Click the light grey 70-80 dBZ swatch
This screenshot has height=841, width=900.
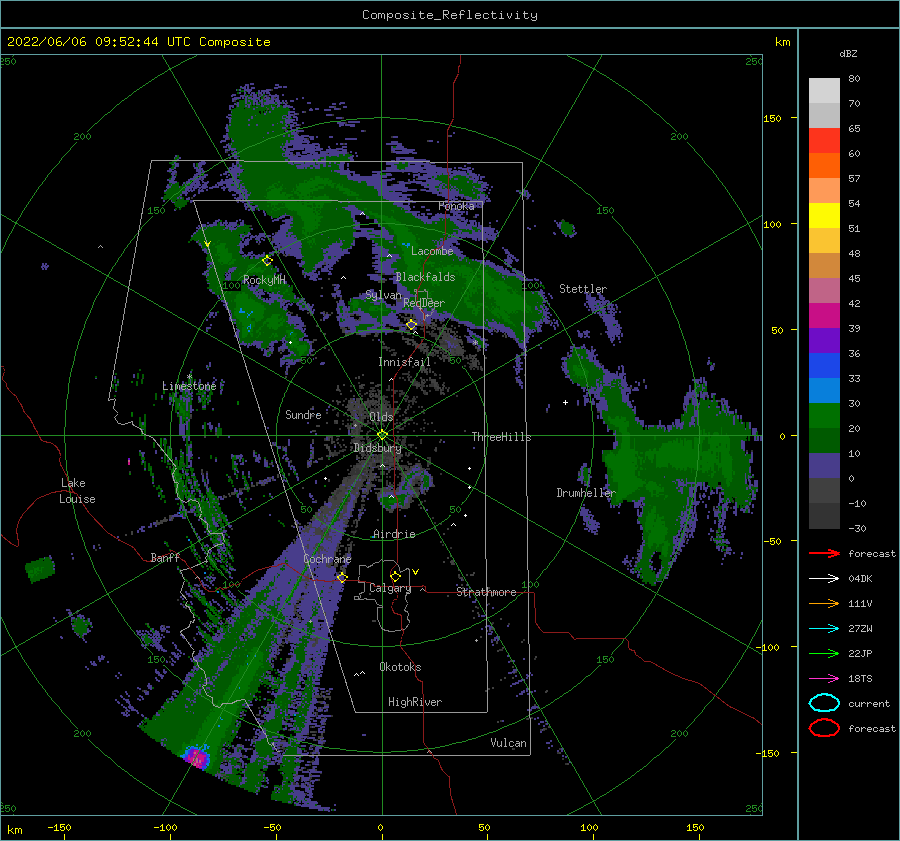pyautogui.click(x=824, y=91)
